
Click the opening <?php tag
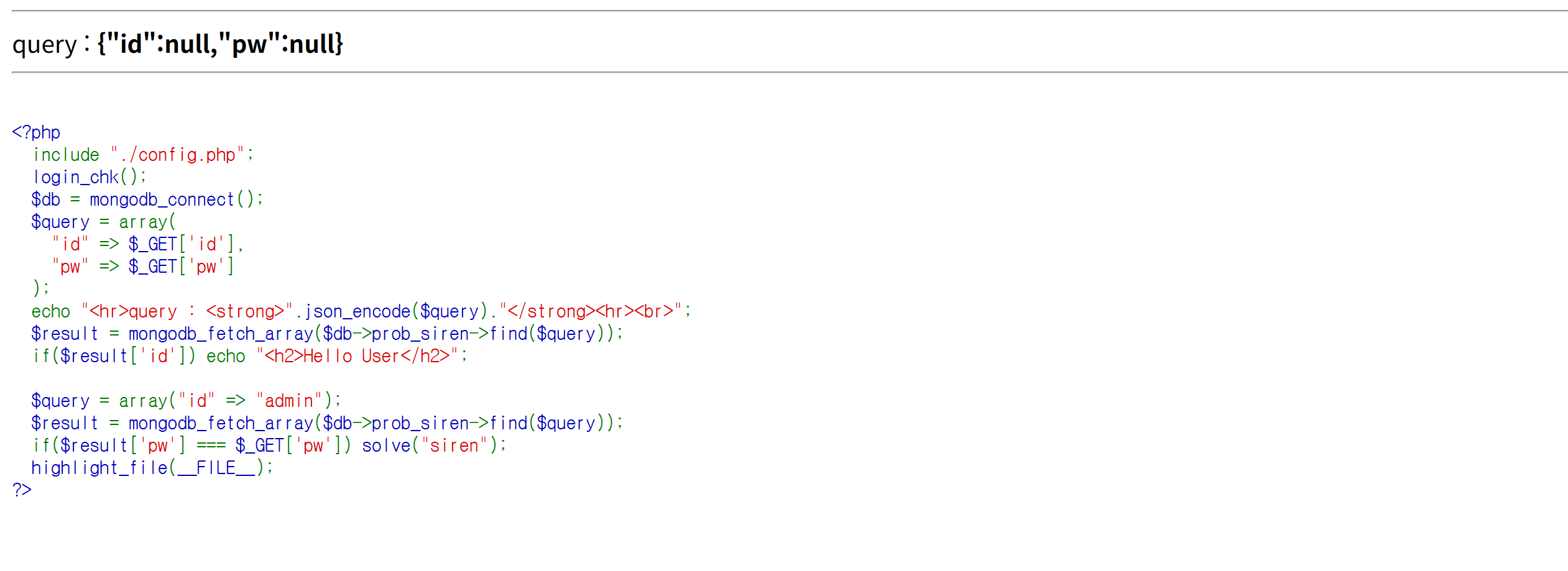(x=36, y=132)
